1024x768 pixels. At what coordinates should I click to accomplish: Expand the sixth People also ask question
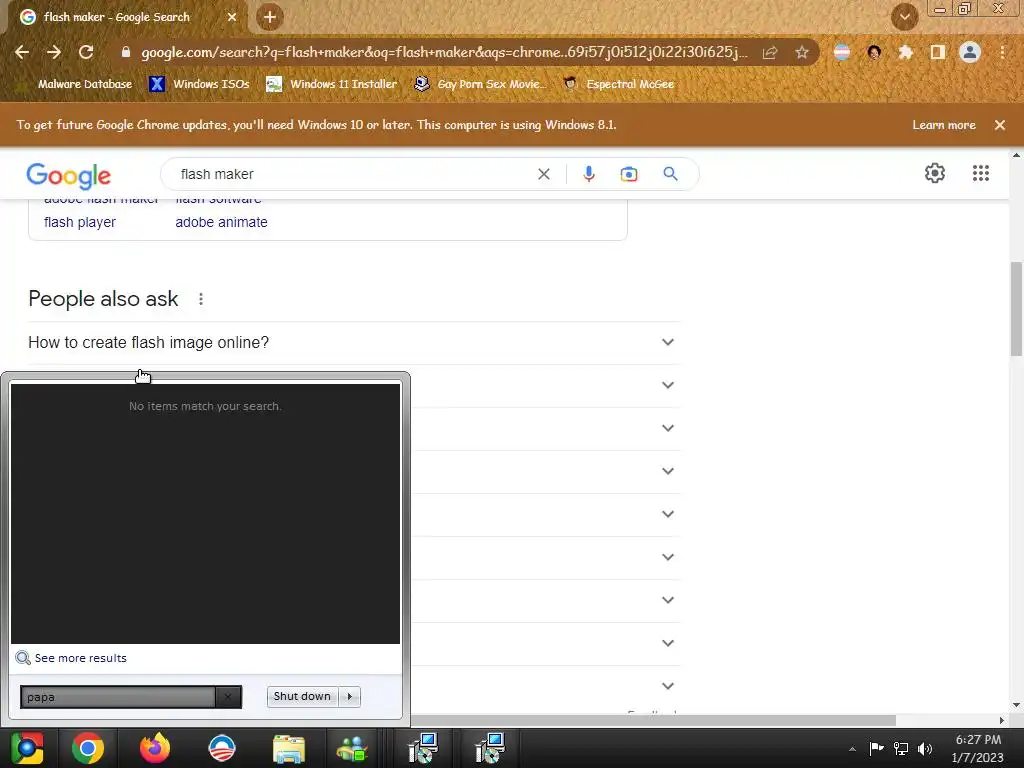667,557
